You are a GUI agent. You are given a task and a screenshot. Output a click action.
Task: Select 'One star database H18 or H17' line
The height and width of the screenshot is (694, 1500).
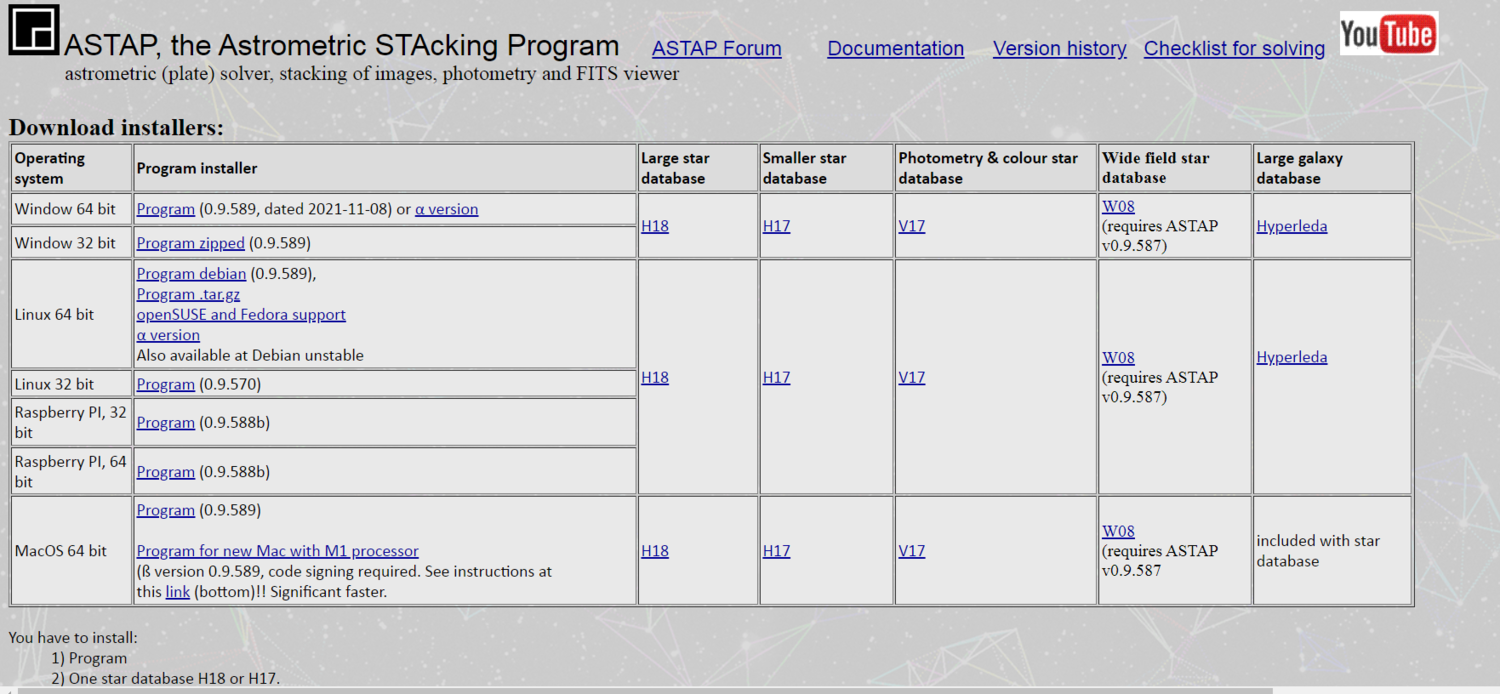coord(166,678)
